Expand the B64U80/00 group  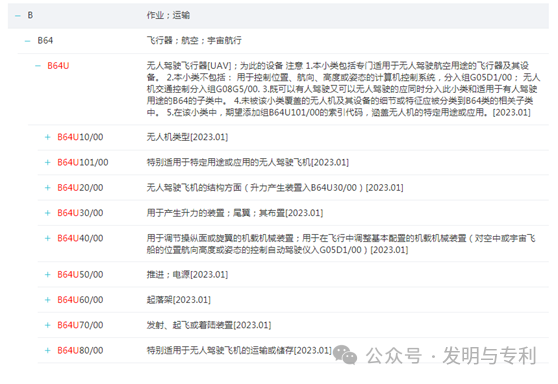click(x=48, y=350)
